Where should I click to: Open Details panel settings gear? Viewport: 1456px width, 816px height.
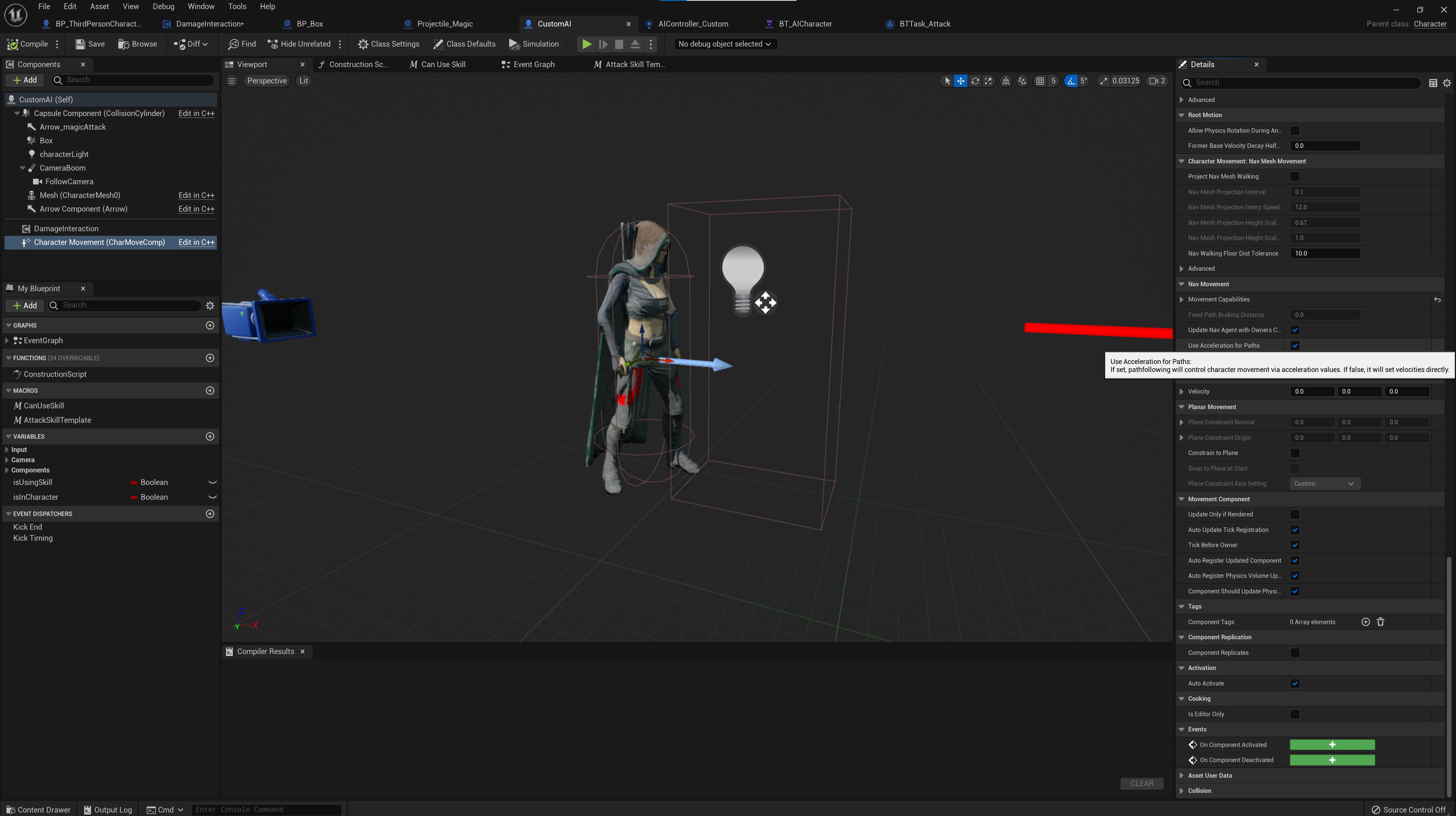[1447, 83]
